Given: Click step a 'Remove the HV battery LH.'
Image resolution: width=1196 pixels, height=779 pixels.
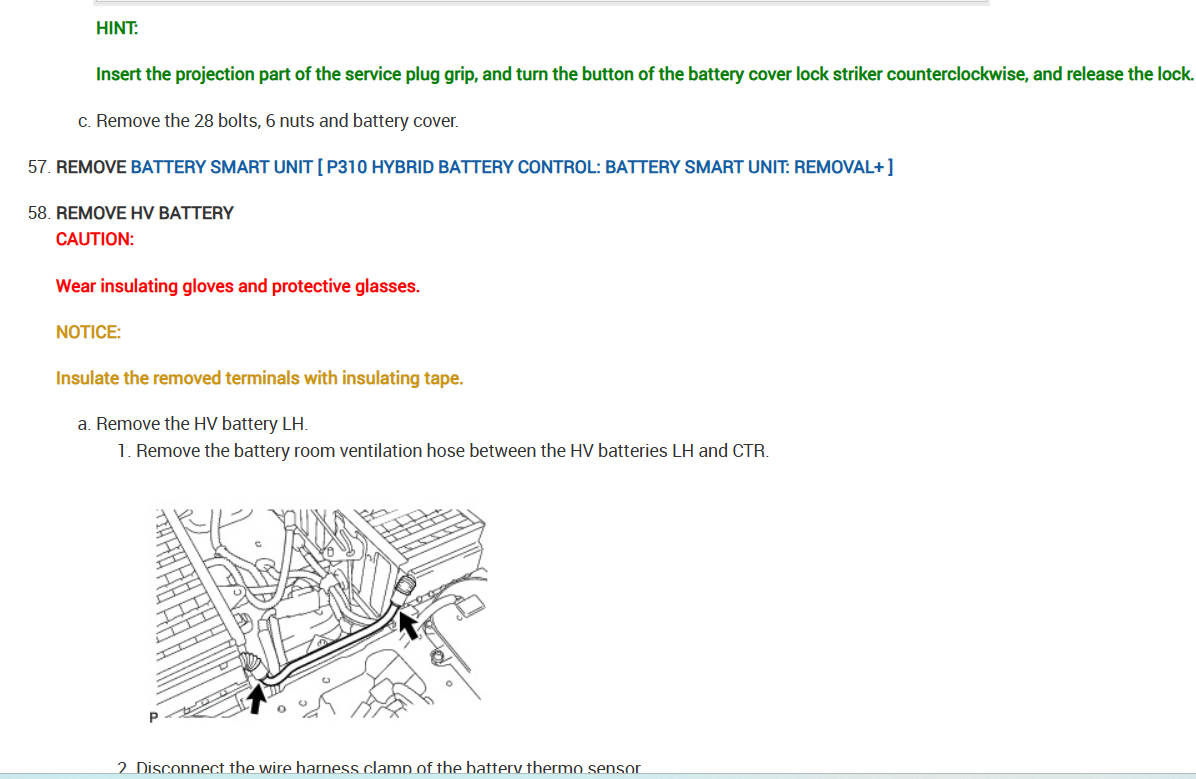Looking at the screenshot, I should [202, 423].
